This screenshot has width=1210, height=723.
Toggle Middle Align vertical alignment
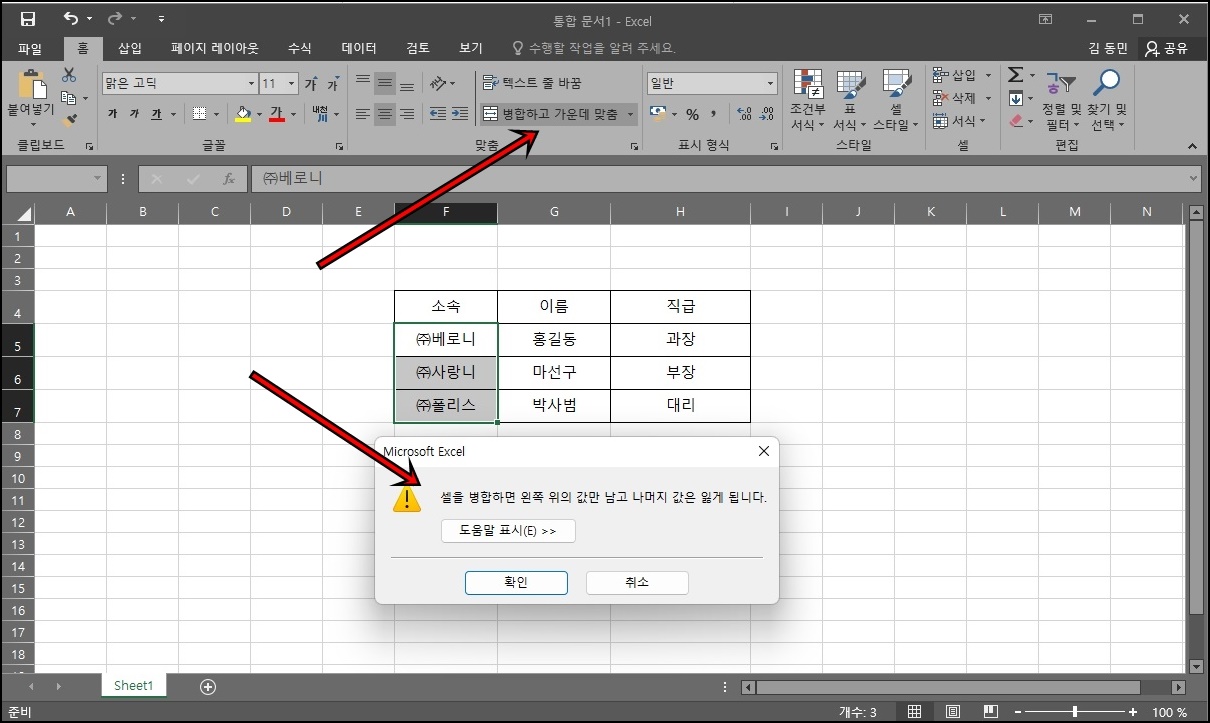pyautogui.click(x=385, y=83)
